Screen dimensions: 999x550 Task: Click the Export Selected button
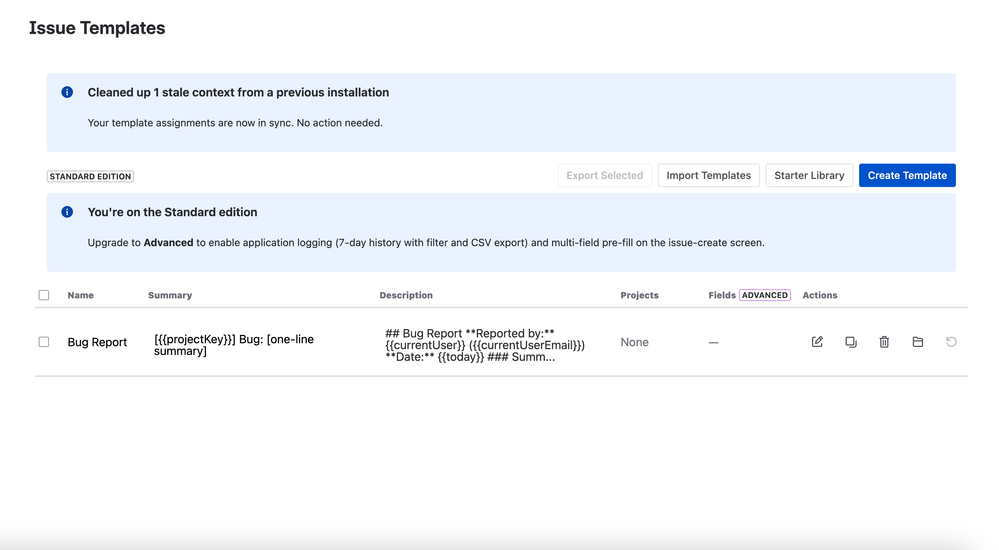coord(605,175)
